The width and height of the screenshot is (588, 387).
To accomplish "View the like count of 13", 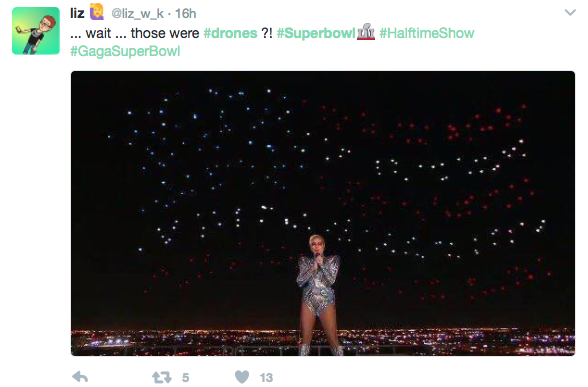I will (x=266, y=377).
